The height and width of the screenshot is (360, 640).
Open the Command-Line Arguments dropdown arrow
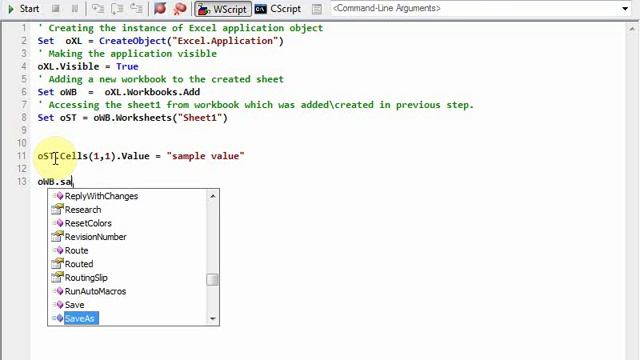point(625,9)
